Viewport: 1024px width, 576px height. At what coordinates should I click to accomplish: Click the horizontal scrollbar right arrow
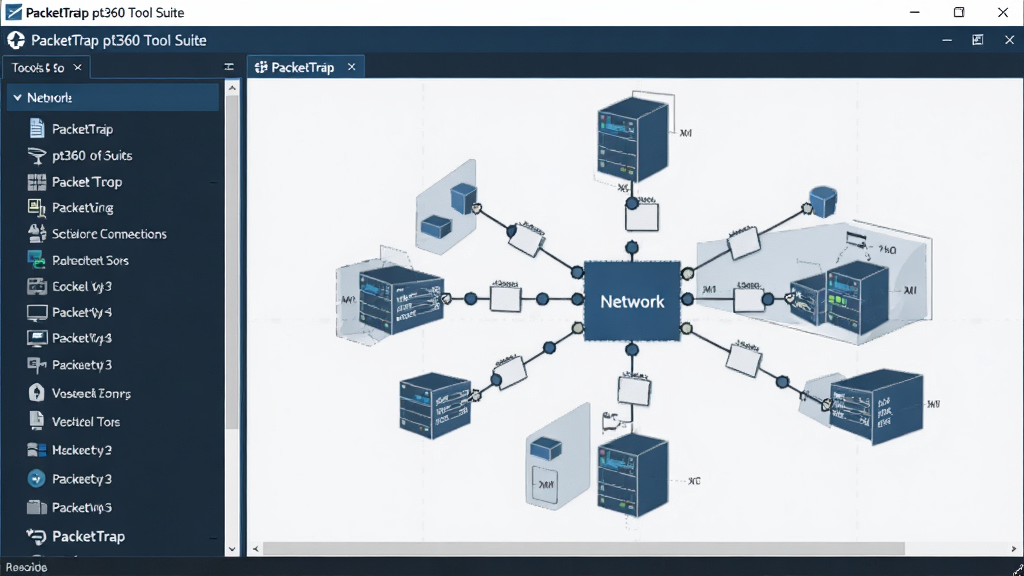[x=1014, y=549]
